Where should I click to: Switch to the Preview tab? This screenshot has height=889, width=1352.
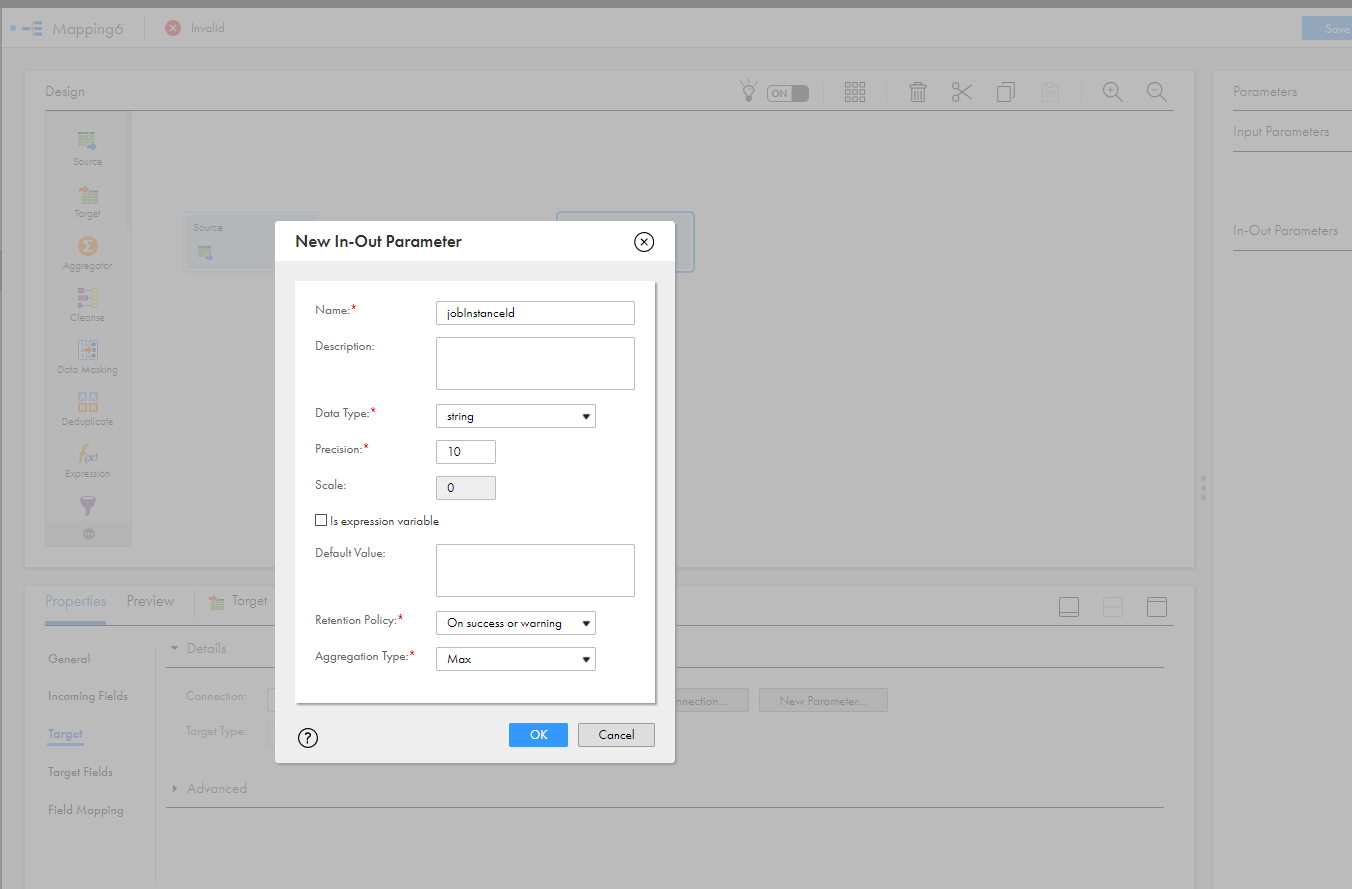150,601
